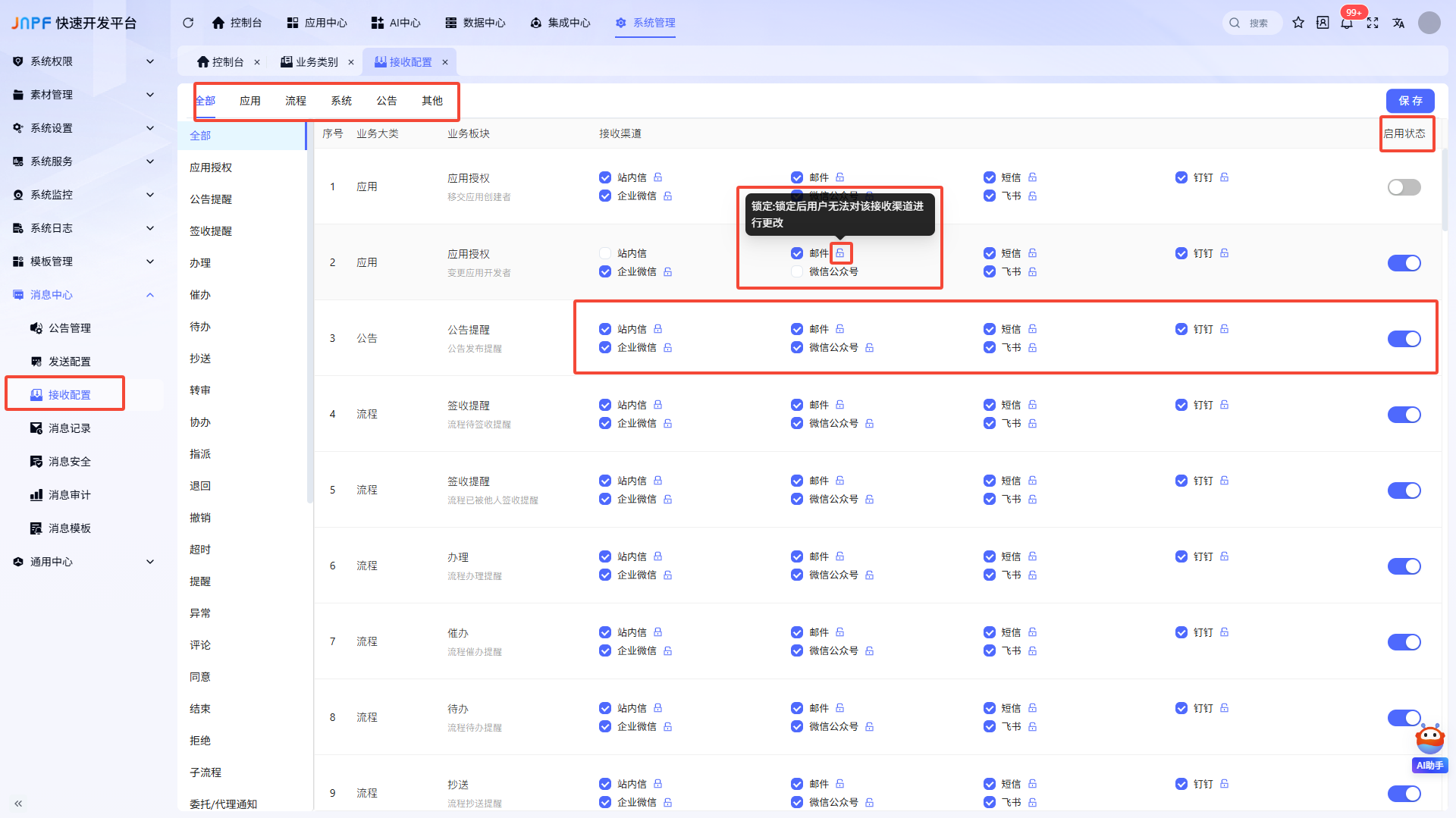The image size is (1456, 818).
Task: Click the refresh icon in top bar
Action: [x=188, y=23]
